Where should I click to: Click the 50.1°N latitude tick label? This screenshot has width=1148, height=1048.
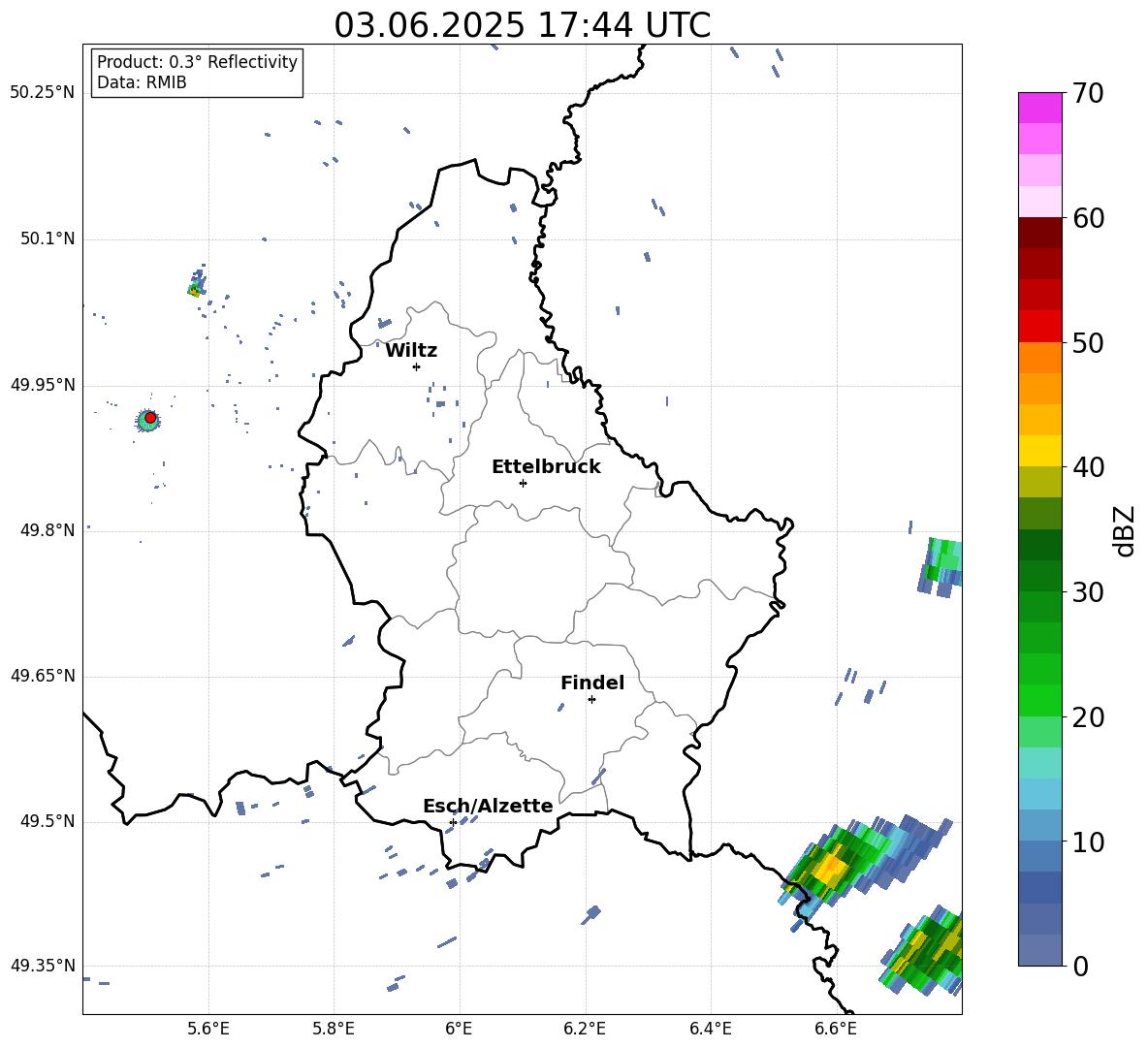tap(48, 239)
